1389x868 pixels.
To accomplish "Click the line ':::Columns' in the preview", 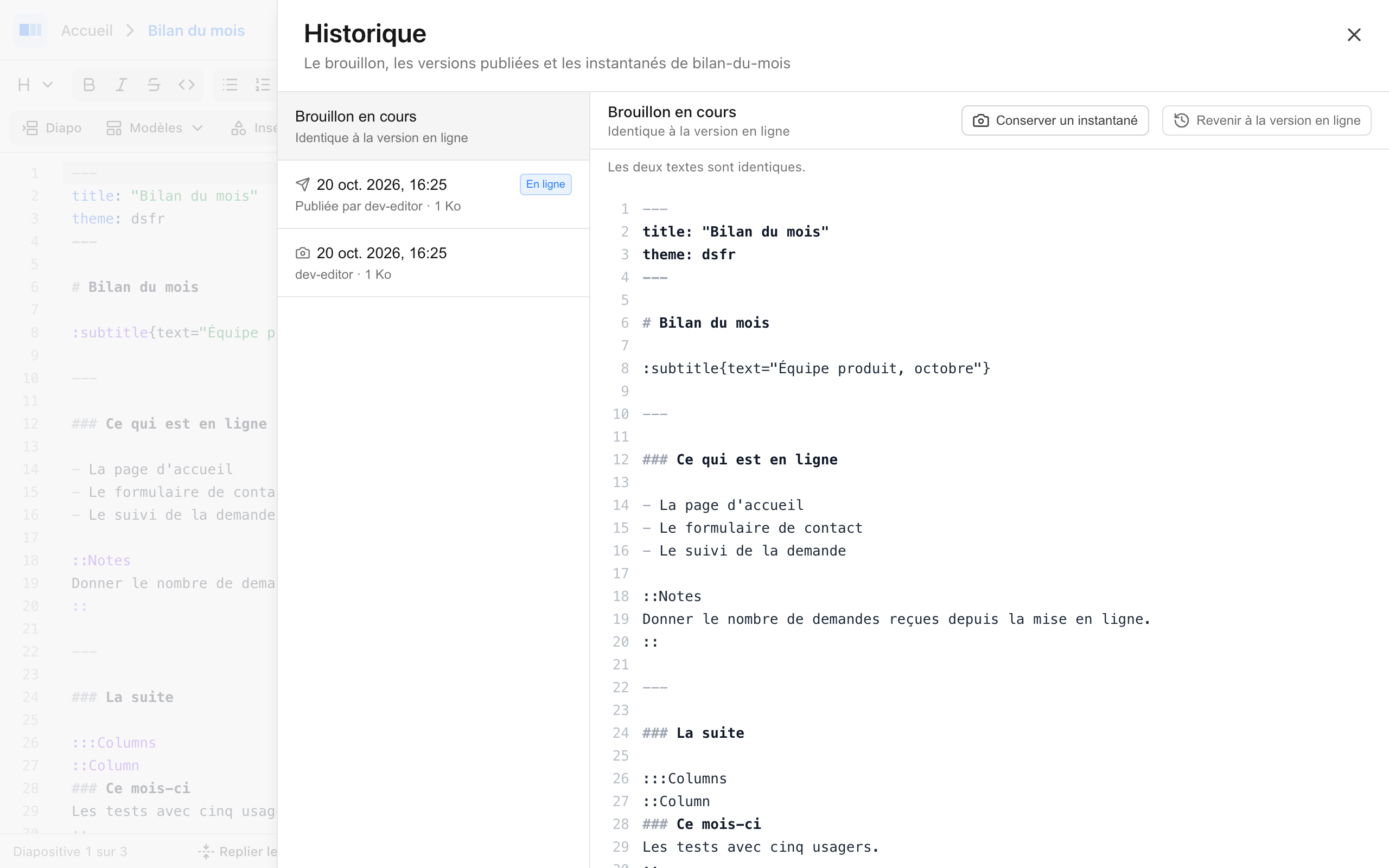I will (x=685, y=778).
